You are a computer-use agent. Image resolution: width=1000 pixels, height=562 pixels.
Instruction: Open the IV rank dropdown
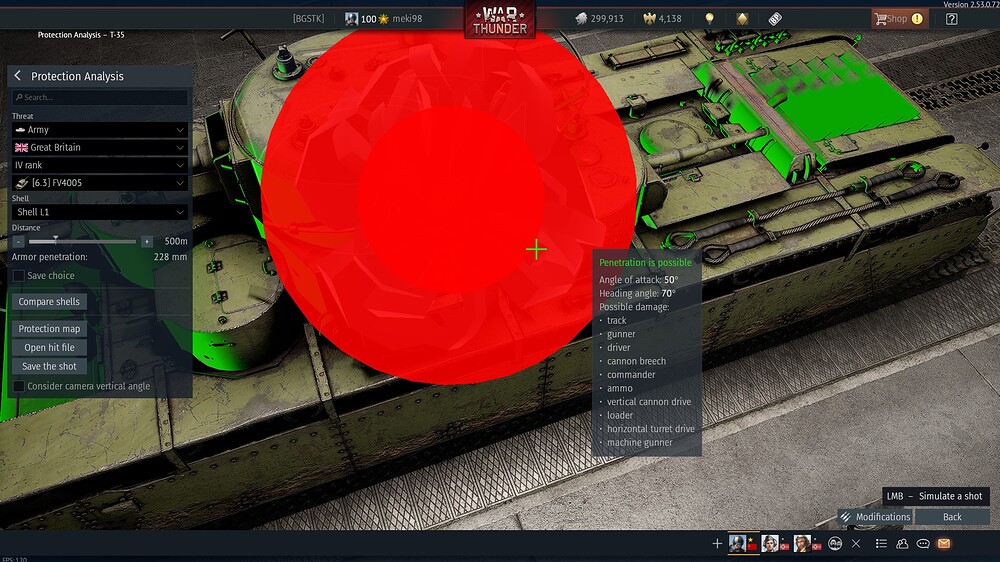tap(99, 165)
